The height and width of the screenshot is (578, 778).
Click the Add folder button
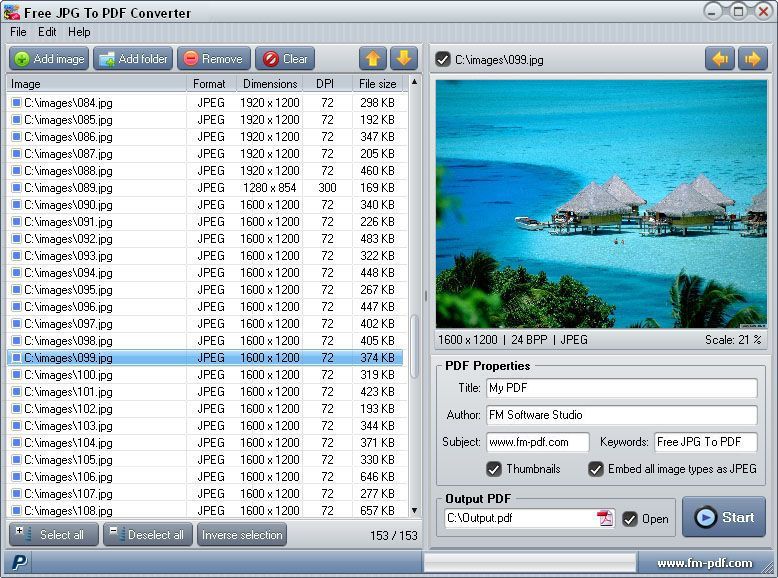coord(133,59)
